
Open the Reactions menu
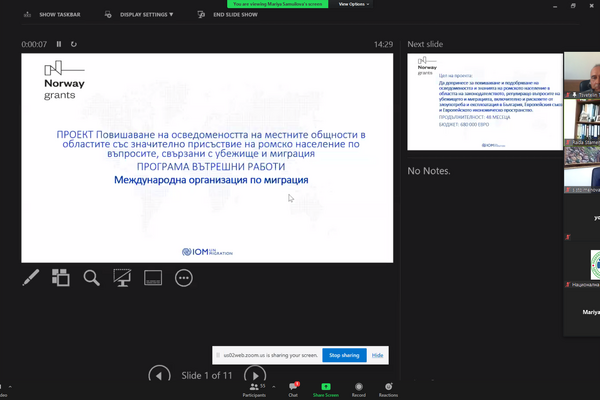point(388,390)
